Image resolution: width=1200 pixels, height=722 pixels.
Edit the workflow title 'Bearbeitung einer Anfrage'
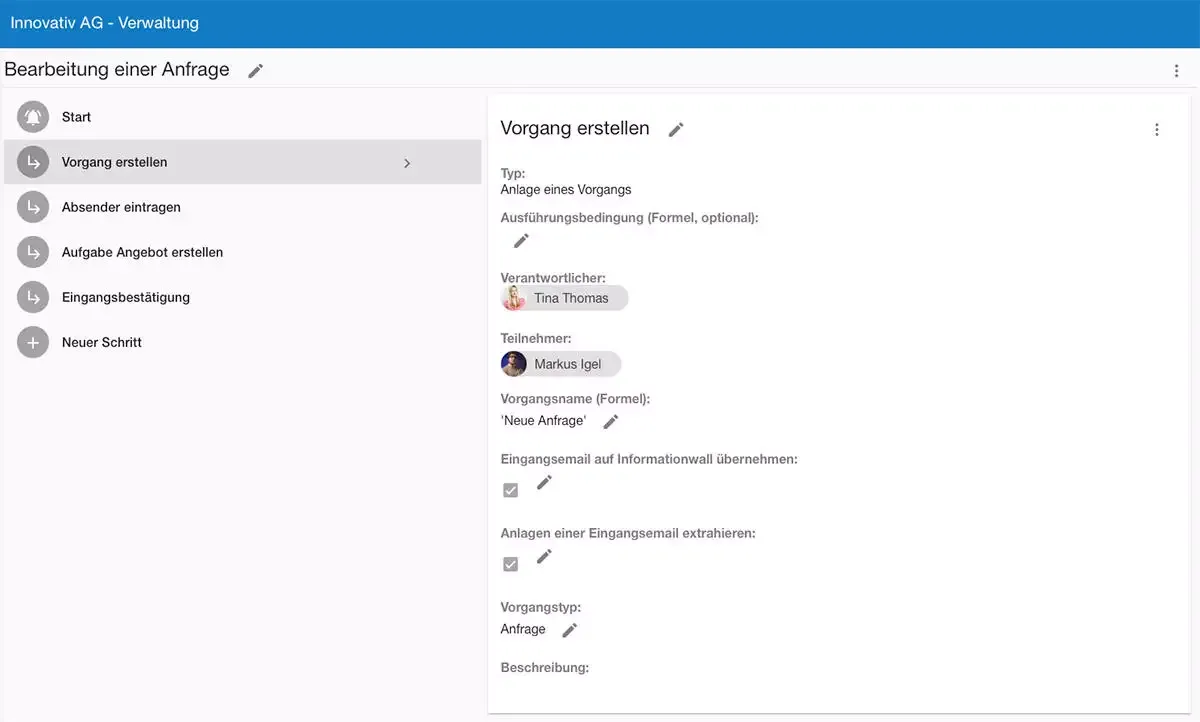click(x=256, y=70)
